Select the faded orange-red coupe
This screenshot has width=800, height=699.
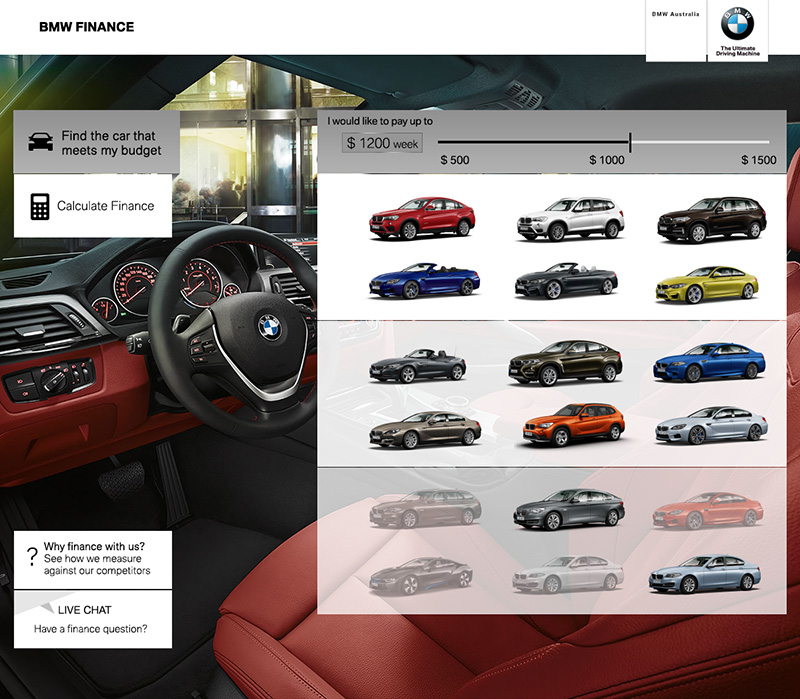tap(708, 510)
